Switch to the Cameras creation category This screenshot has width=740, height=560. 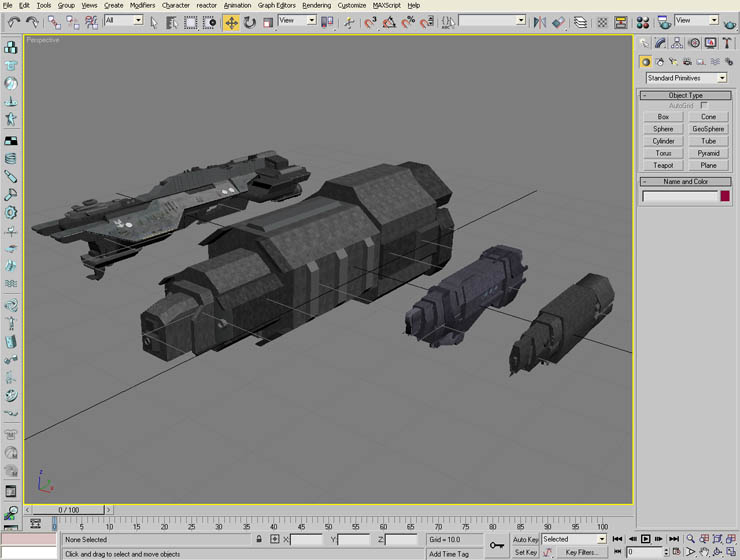(687, 62)
